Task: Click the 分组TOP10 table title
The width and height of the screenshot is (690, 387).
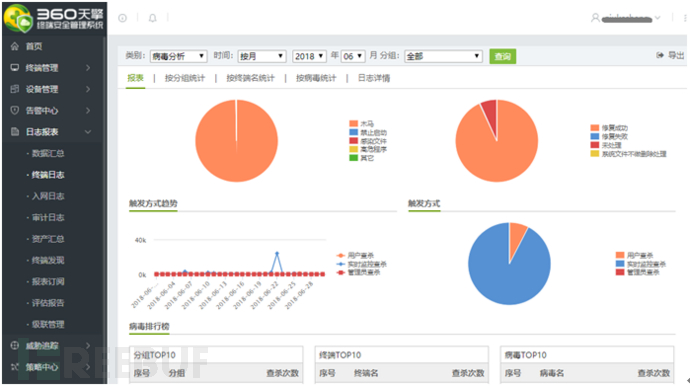Action: [154, 355]
